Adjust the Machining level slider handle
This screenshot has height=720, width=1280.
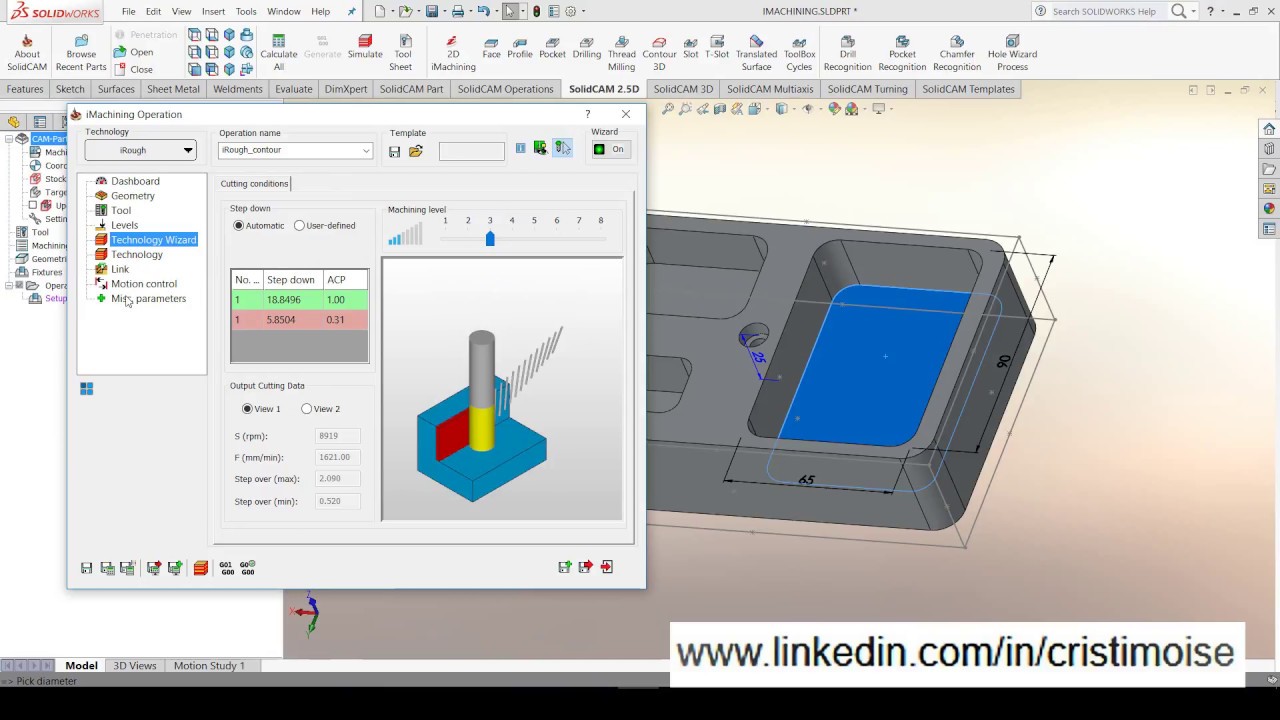(490, 239)
